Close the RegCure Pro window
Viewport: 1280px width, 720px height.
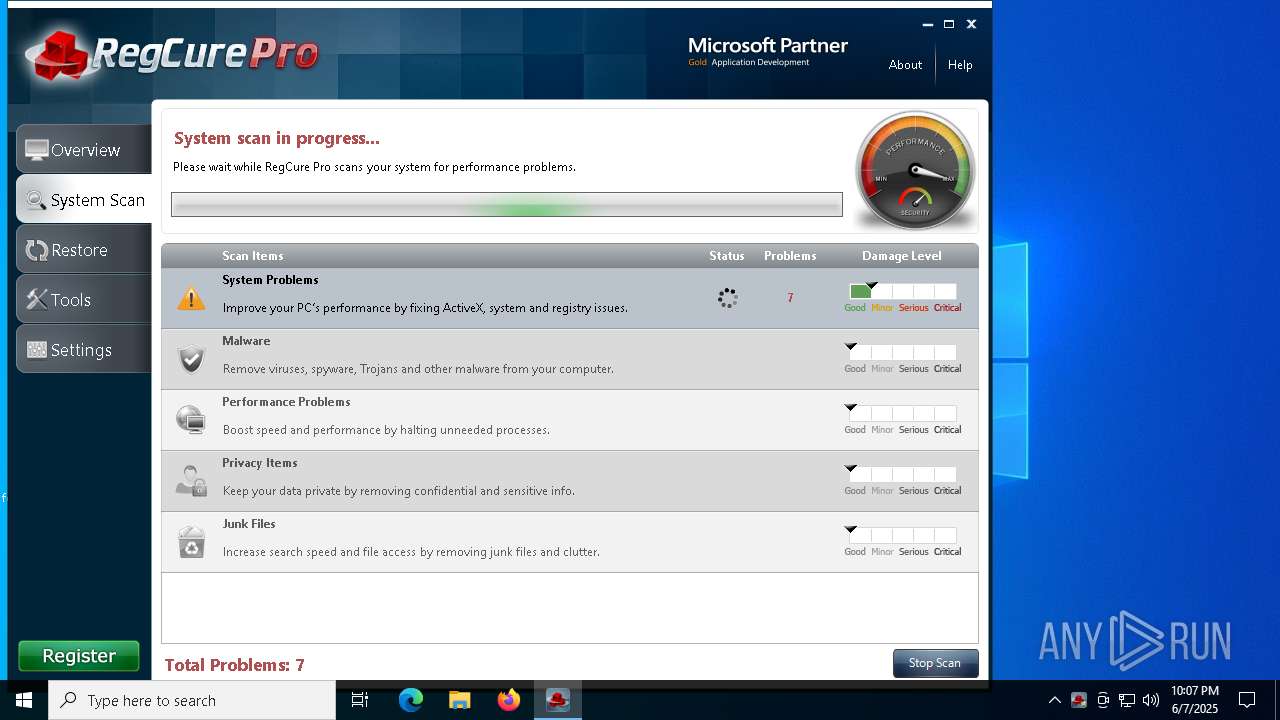[971, 24]
